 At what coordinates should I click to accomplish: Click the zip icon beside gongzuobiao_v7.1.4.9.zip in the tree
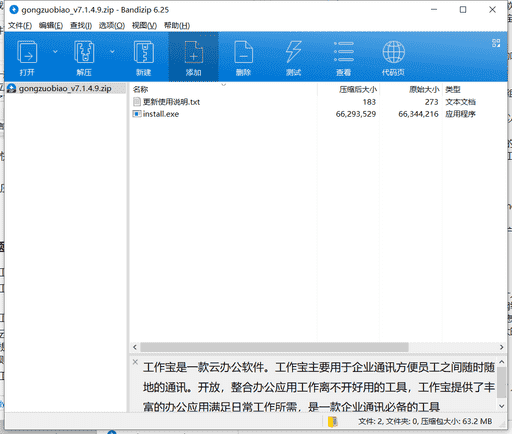[11, 89]
